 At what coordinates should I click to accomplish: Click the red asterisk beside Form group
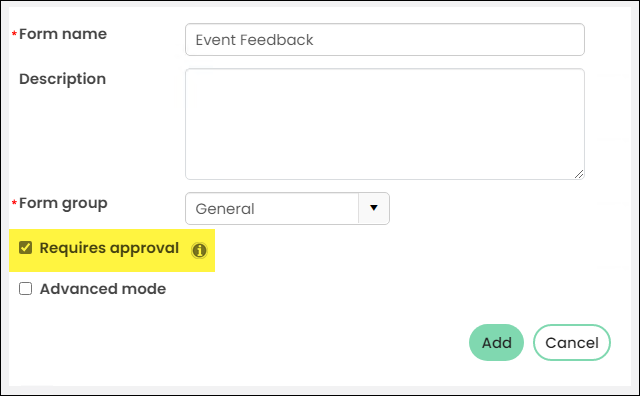14,202
